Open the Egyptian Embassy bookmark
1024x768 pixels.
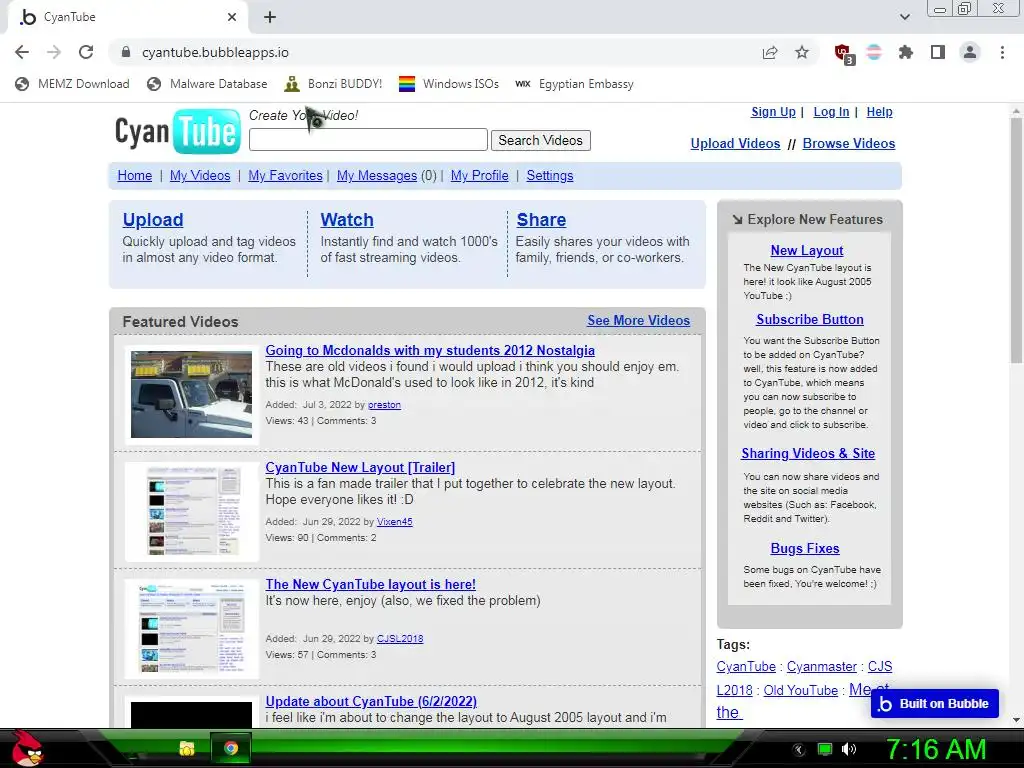(x=575, y=84)
